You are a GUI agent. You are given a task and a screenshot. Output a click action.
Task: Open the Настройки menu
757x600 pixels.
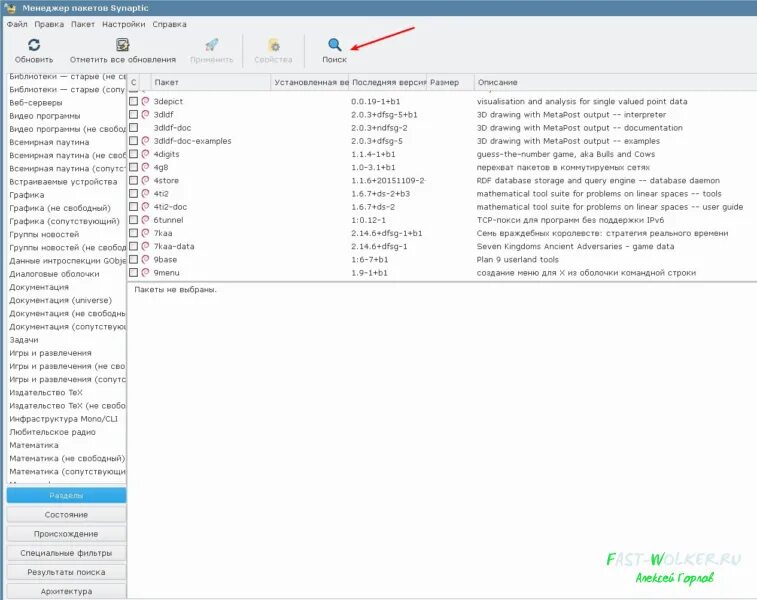click(x=124, y=24)
